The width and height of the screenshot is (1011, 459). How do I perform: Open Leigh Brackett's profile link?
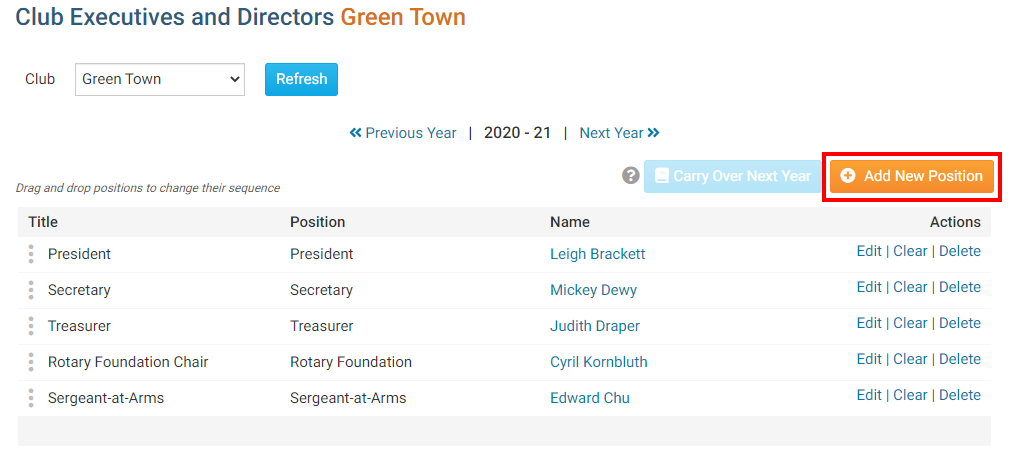[597, 254]
